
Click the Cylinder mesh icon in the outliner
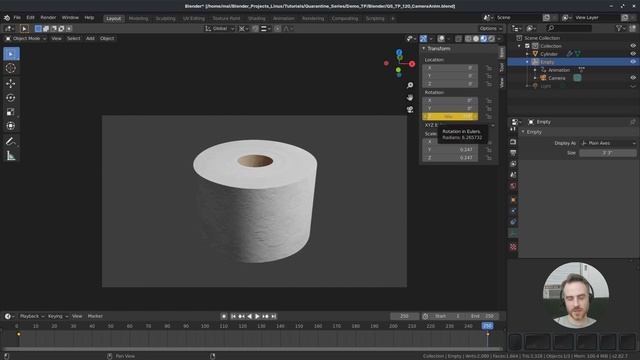pos(535,53)
